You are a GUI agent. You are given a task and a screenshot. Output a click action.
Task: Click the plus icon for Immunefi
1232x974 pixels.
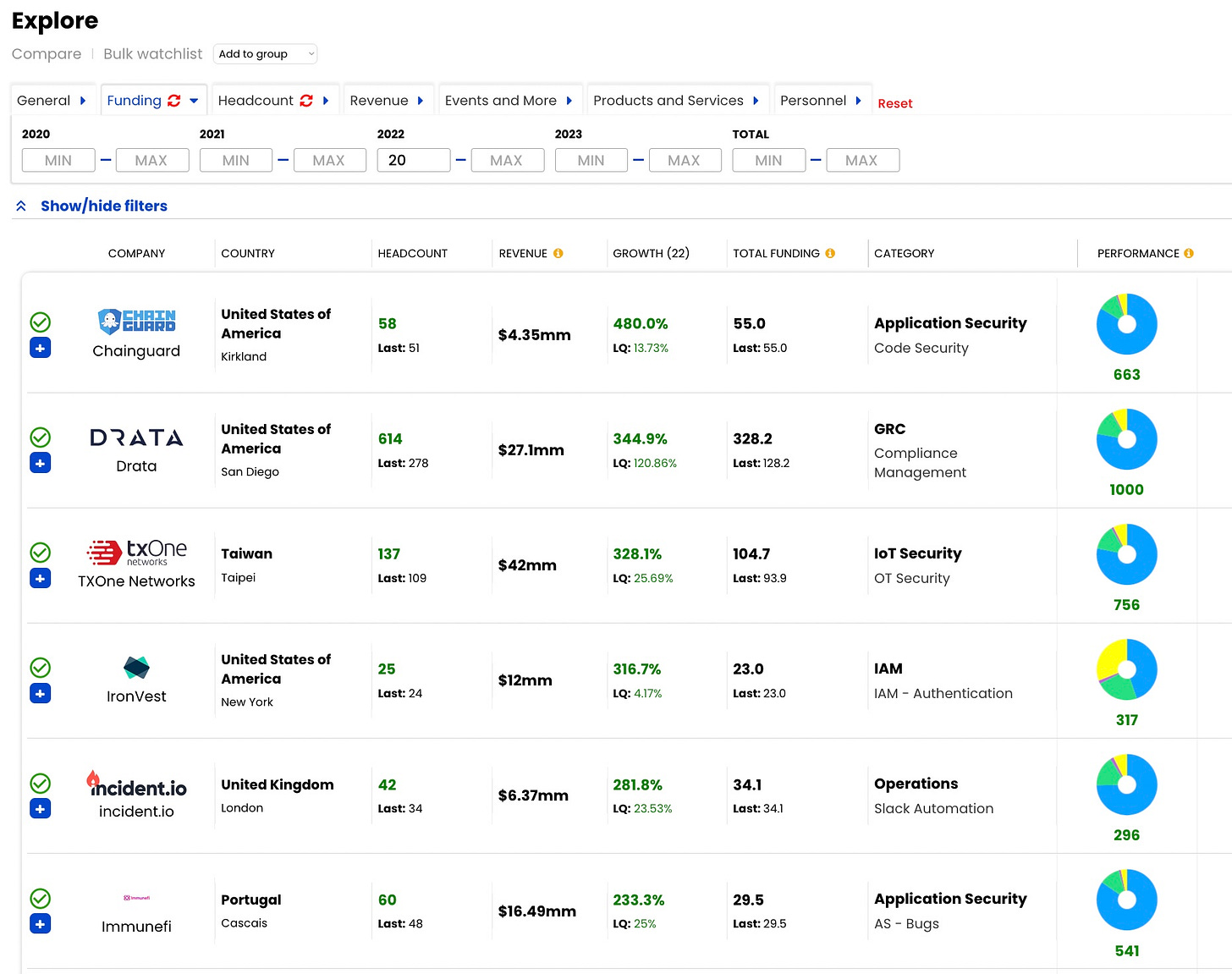tap(41, 923)
